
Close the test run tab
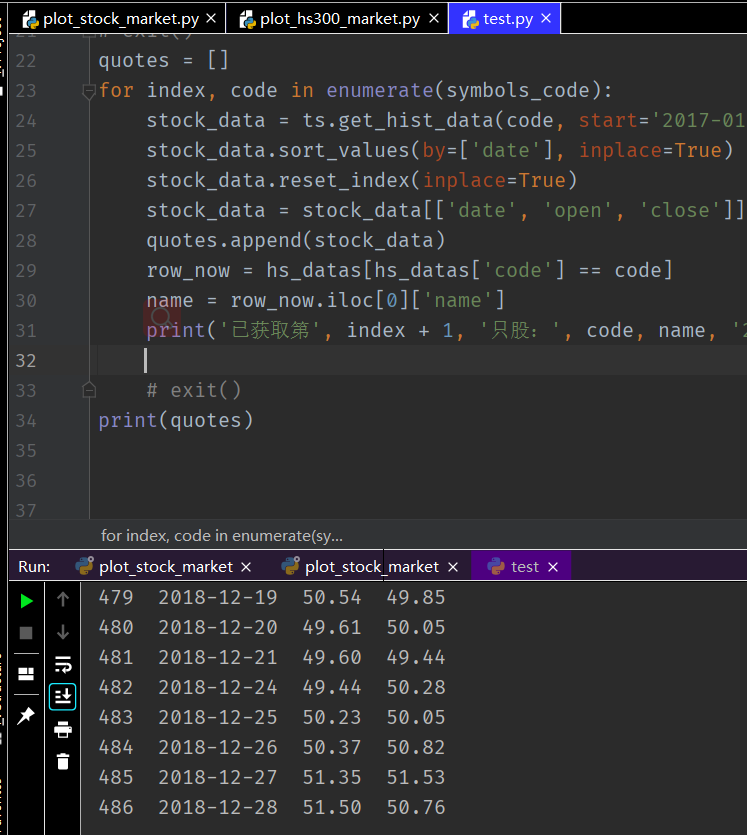[x=553, y=567]
